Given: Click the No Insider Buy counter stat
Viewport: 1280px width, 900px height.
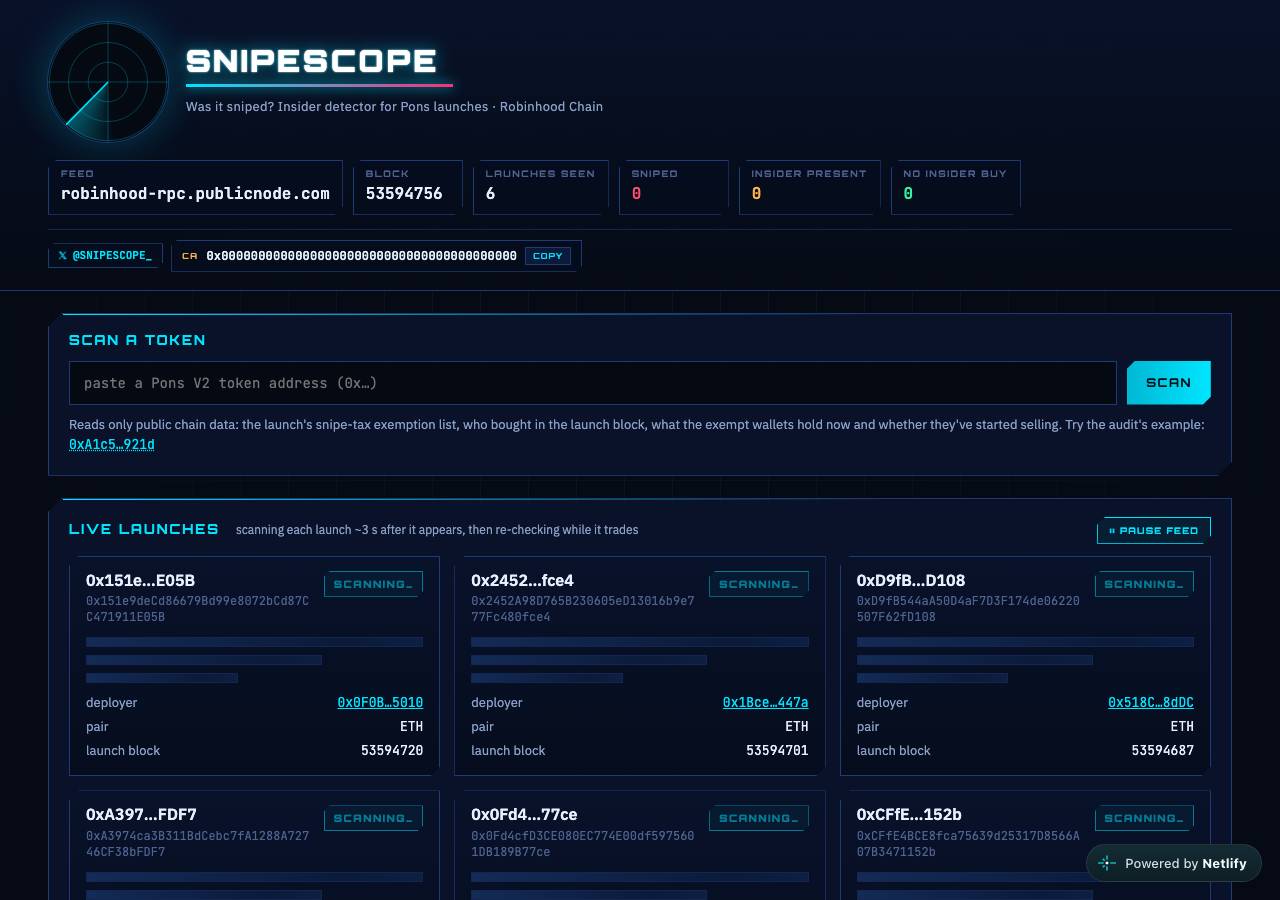Looking at the screenshot, I should tap(956, 187).
